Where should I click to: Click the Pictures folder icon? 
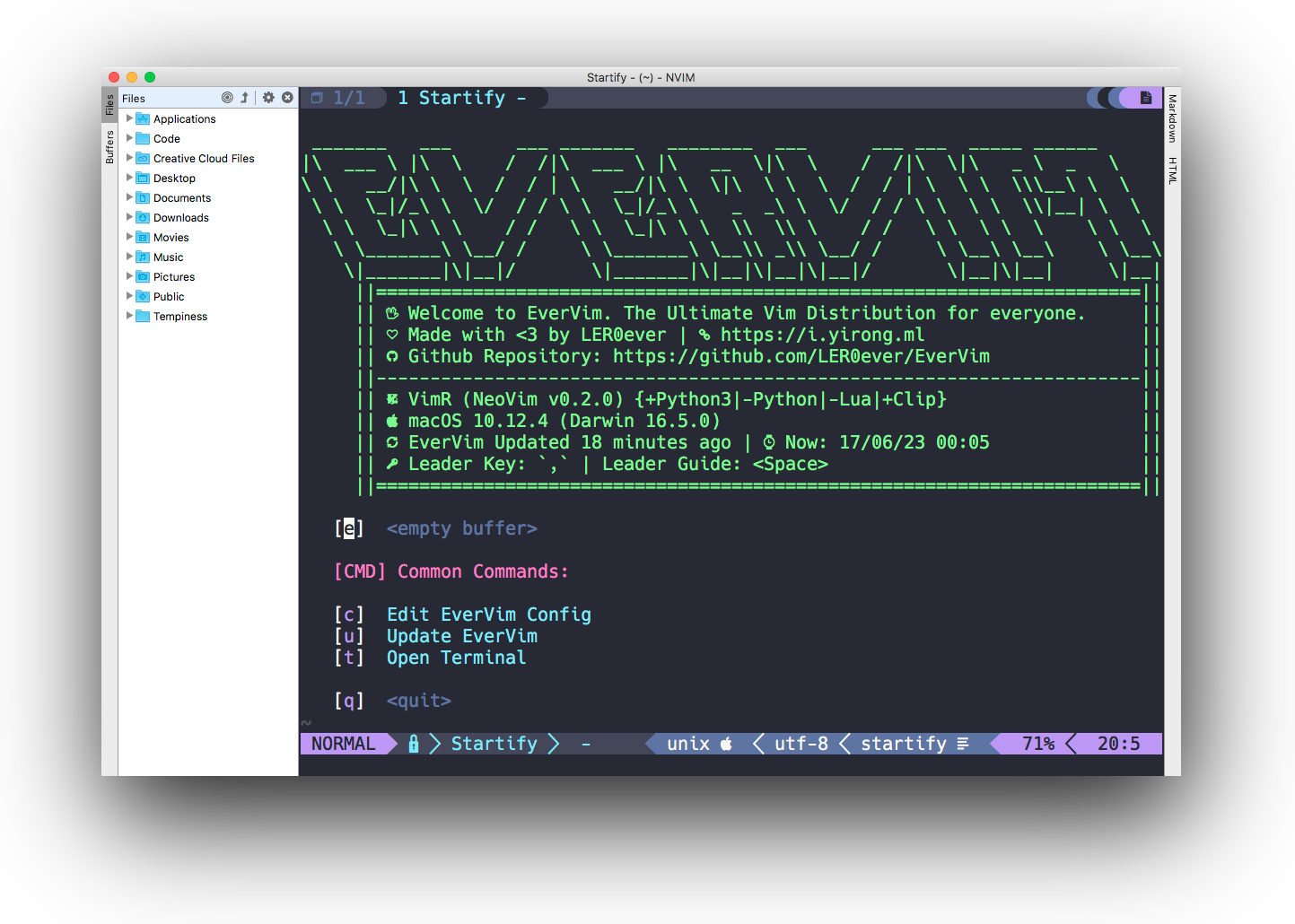click(x=143, y=276)
